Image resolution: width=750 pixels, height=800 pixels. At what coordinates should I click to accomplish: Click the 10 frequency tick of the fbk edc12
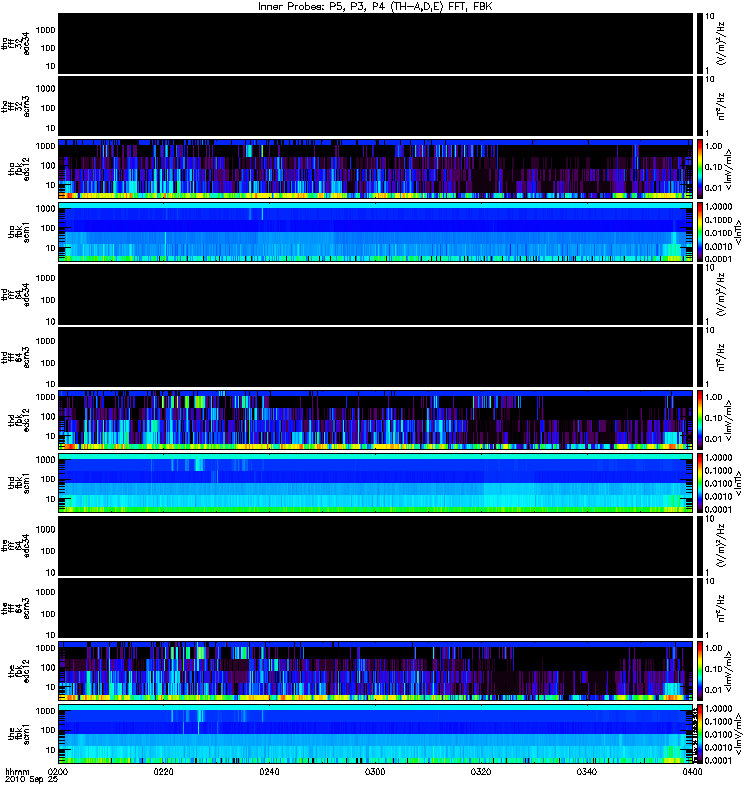click(50, 687)
